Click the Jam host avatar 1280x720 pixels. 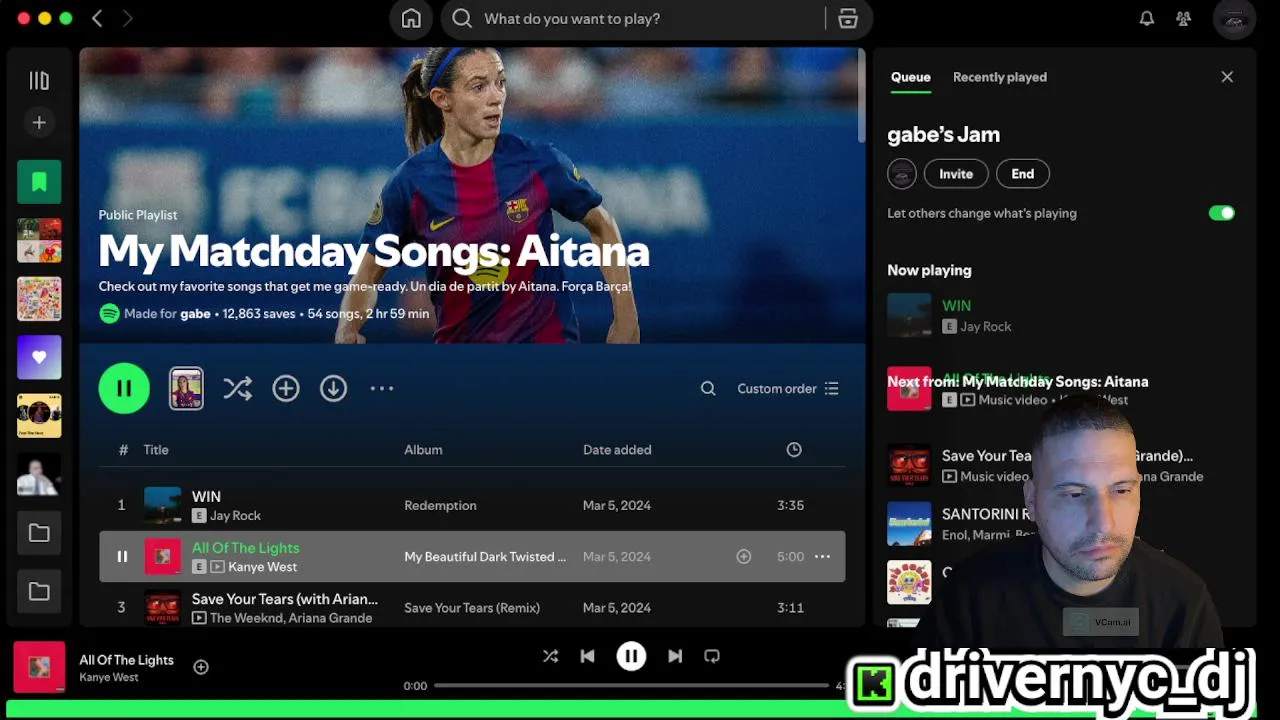tap(902, 174)
